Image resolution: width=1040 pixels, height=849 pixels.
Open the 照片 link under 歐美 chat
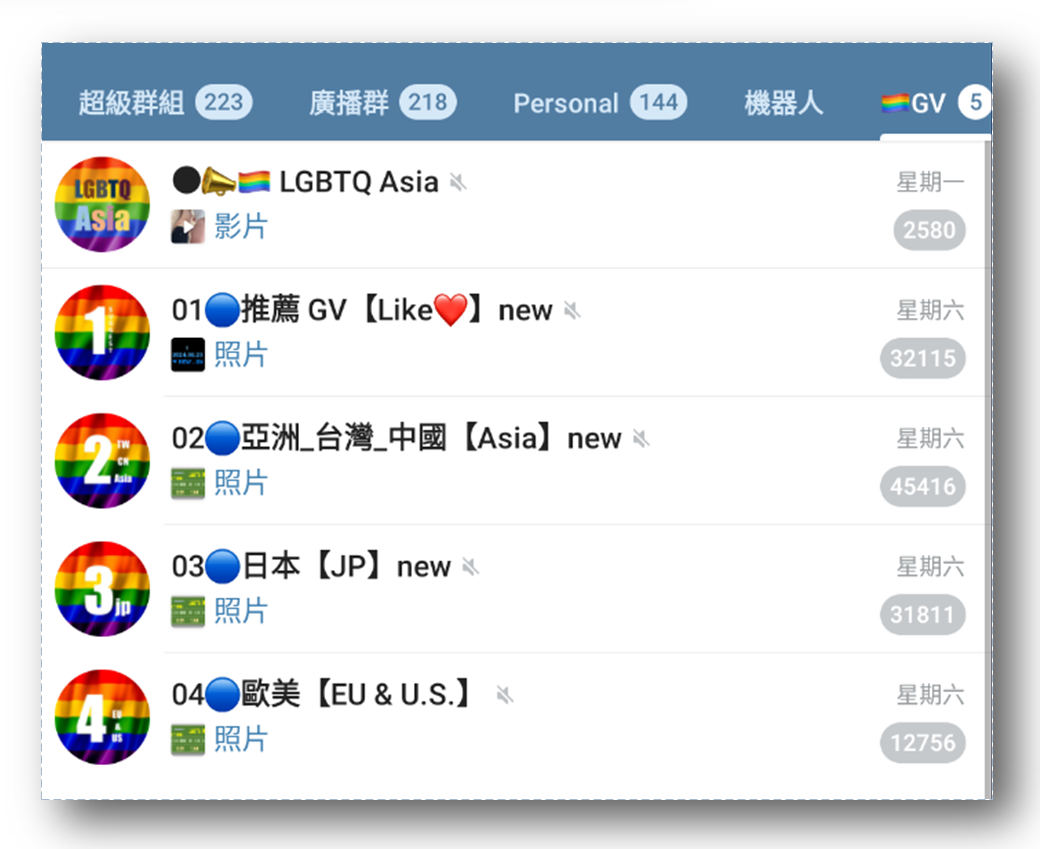click(241, 739)
